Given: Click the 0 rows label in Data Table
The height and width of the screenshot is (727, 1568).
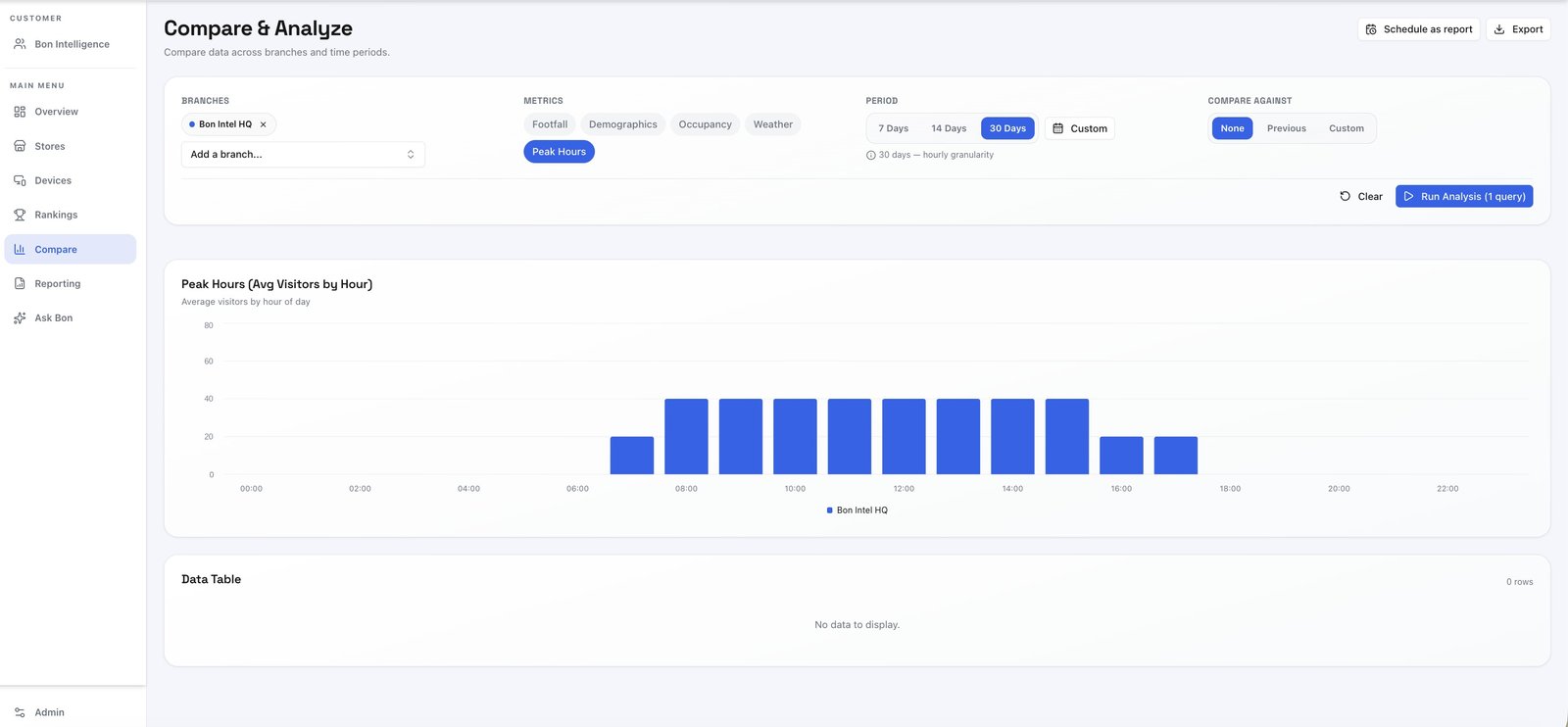Looking at the screenshot, I should pyautogui.click(x=1519, y=582).
